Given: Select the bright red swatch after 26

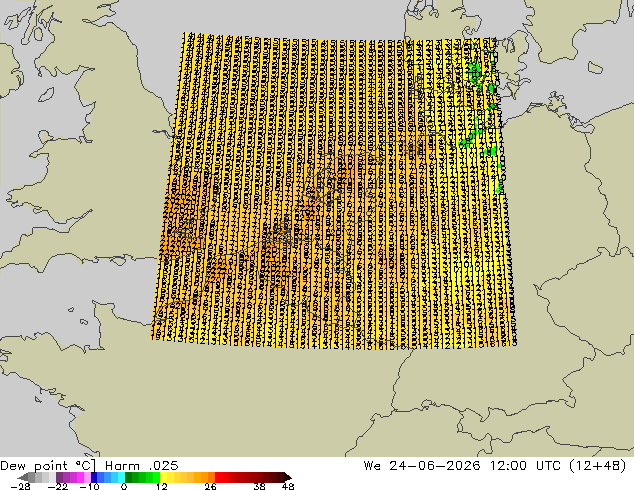Looking at the screenshot, I should tap(218, 477).
